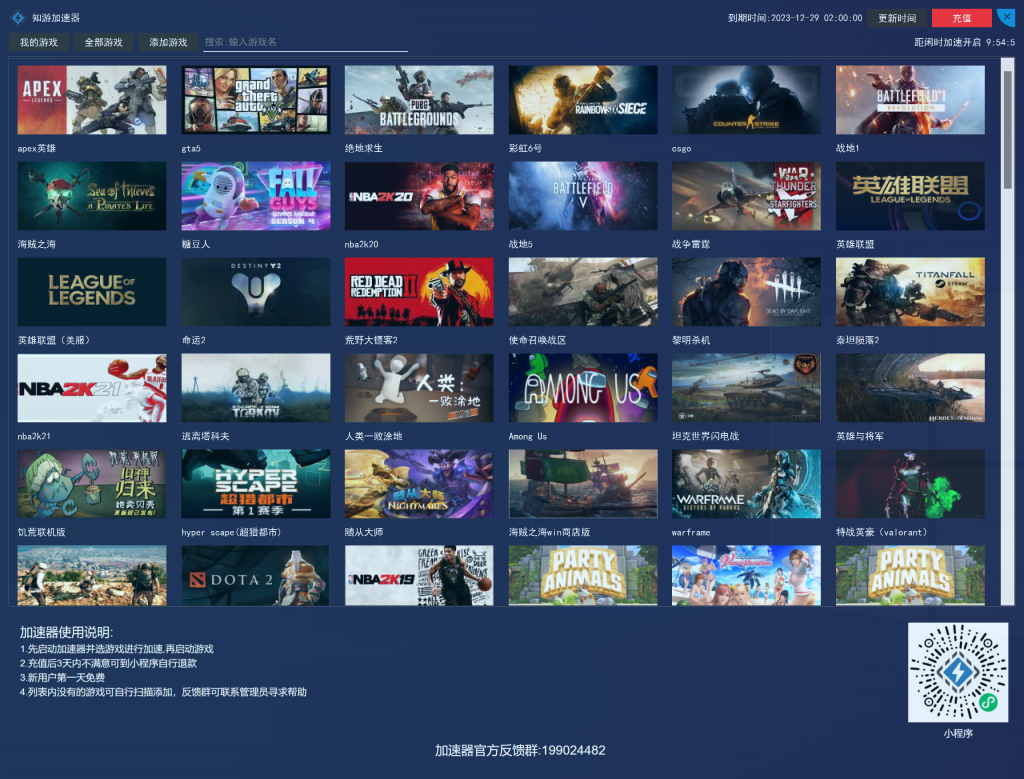1024x779 pixels.
Task: Choose the PUBG Battlegrounds thumbnail
Action: click(x=419, y=100)
